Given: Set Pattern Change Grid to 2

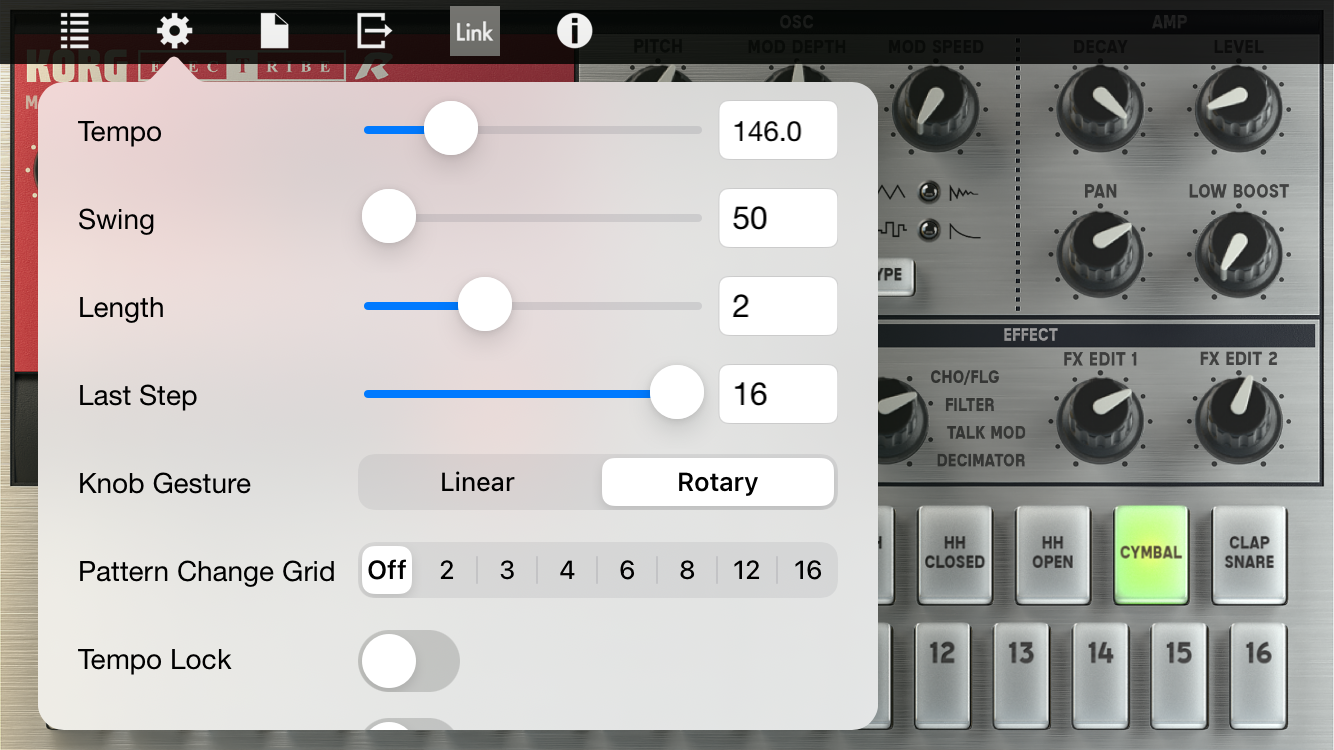Looking at the screenshot, I should pyautogui.click(x=447, y=570).
